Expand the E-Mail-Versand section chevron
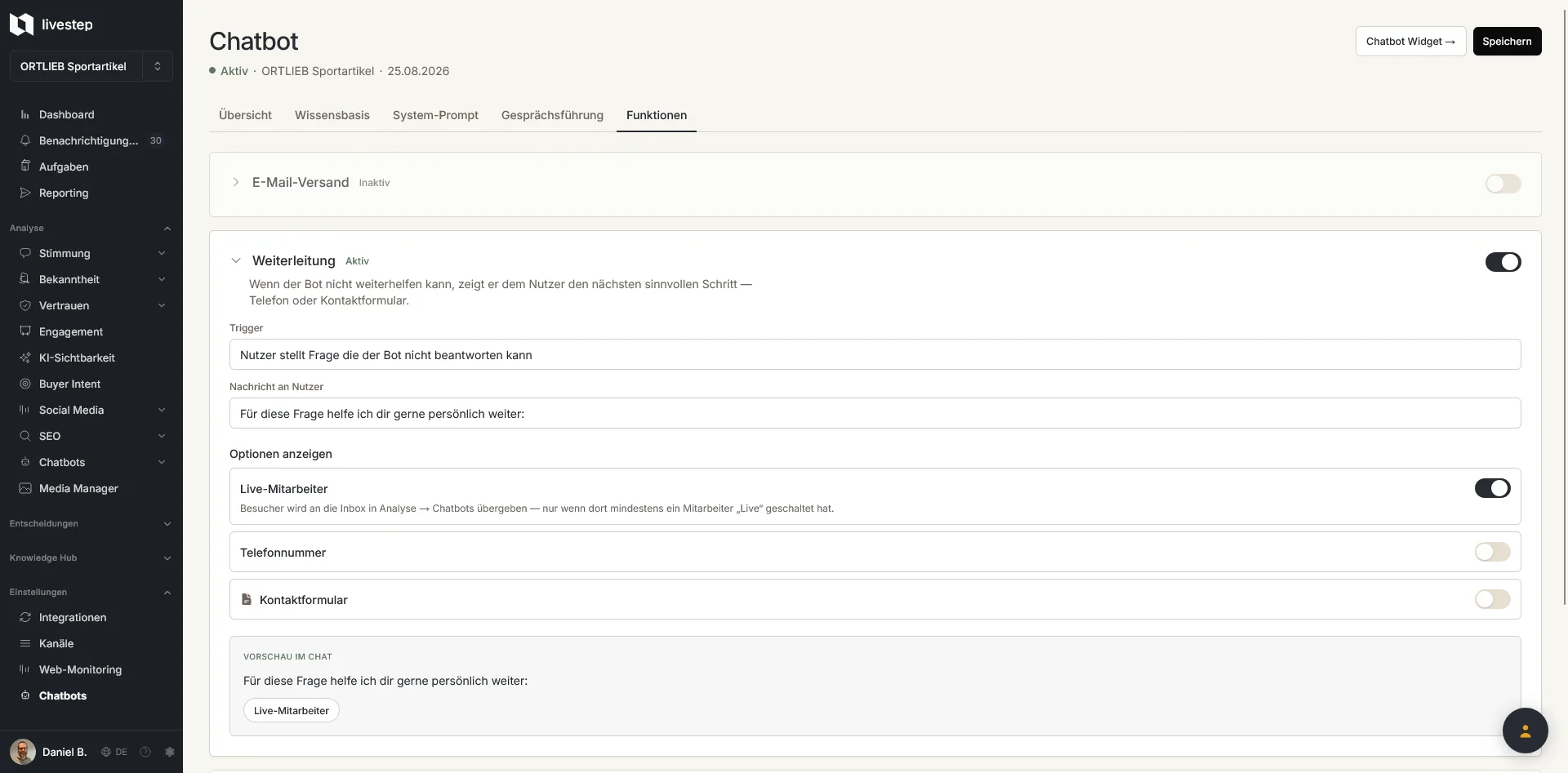Viewport: 1568px width, 773px height. click(x=236, y=182)
